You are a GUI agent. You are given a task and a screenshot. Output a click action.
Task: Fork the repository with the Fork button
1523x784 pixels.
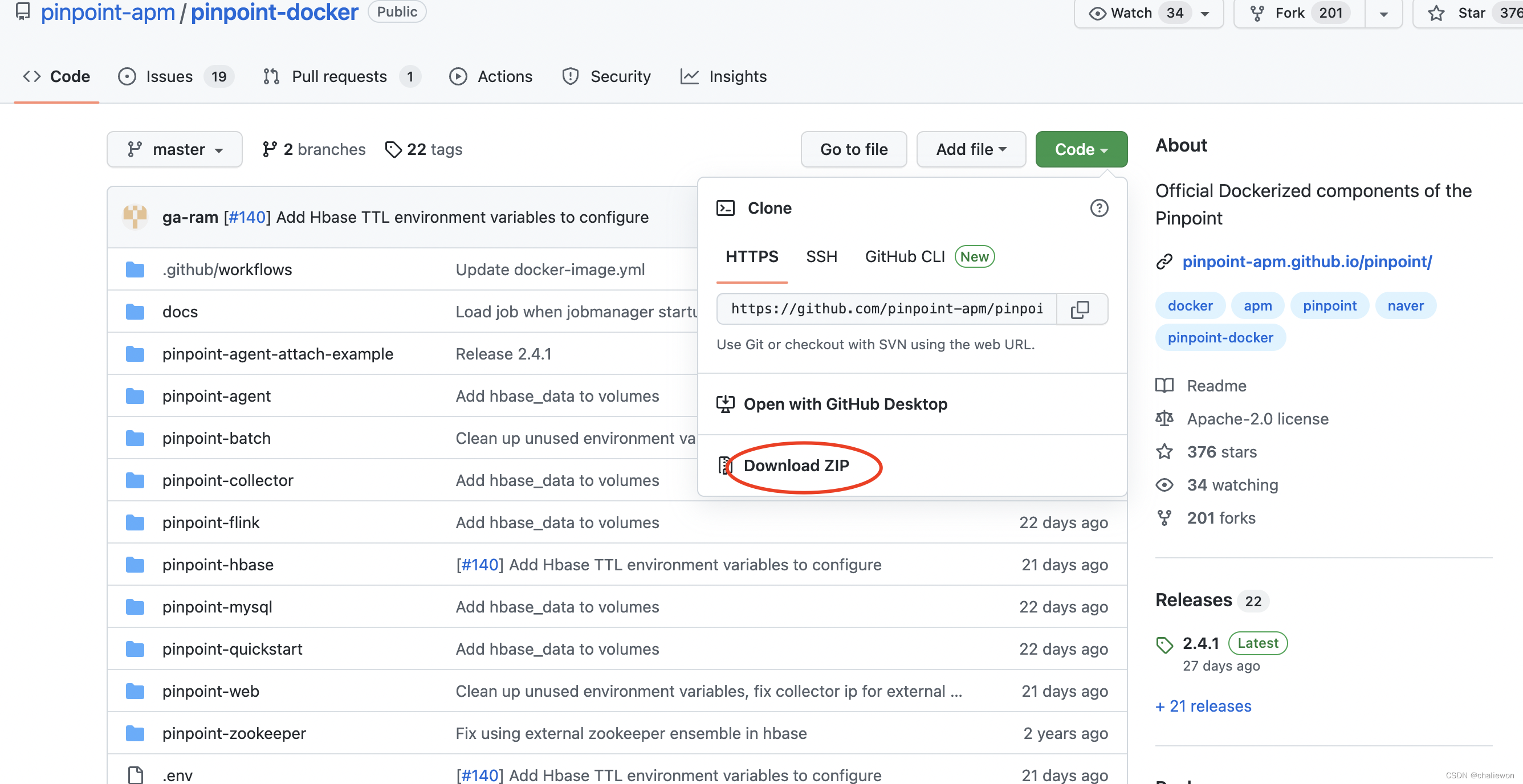pyautogui.click(x=1300, y=13)
